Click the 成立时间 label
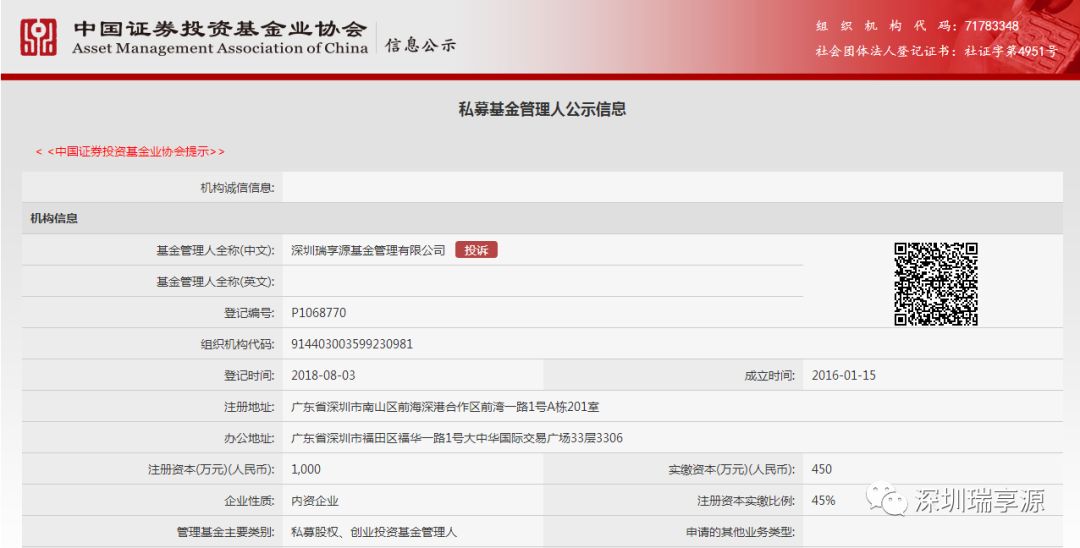Viewport: 1080px width, 548px height. [769, 375]
